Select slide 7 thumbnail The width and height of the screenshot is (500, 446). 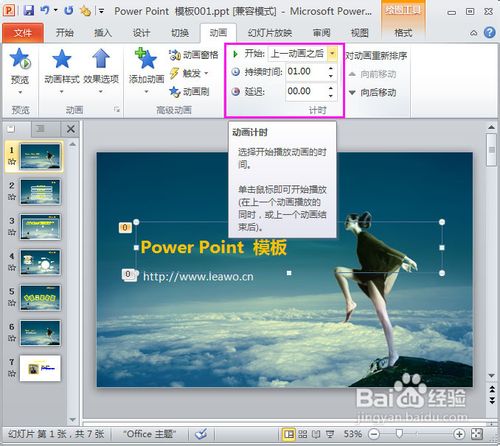40,368
